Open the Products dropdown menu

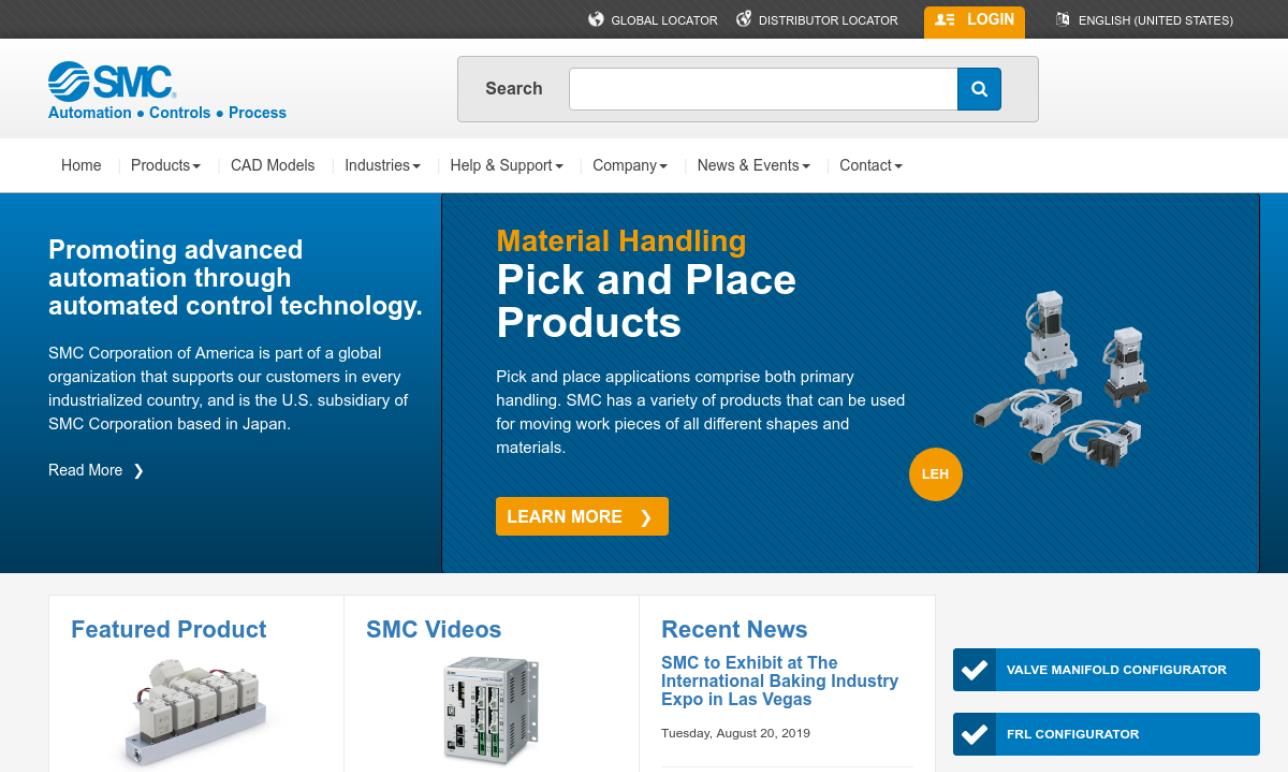[x=165, y=165]
